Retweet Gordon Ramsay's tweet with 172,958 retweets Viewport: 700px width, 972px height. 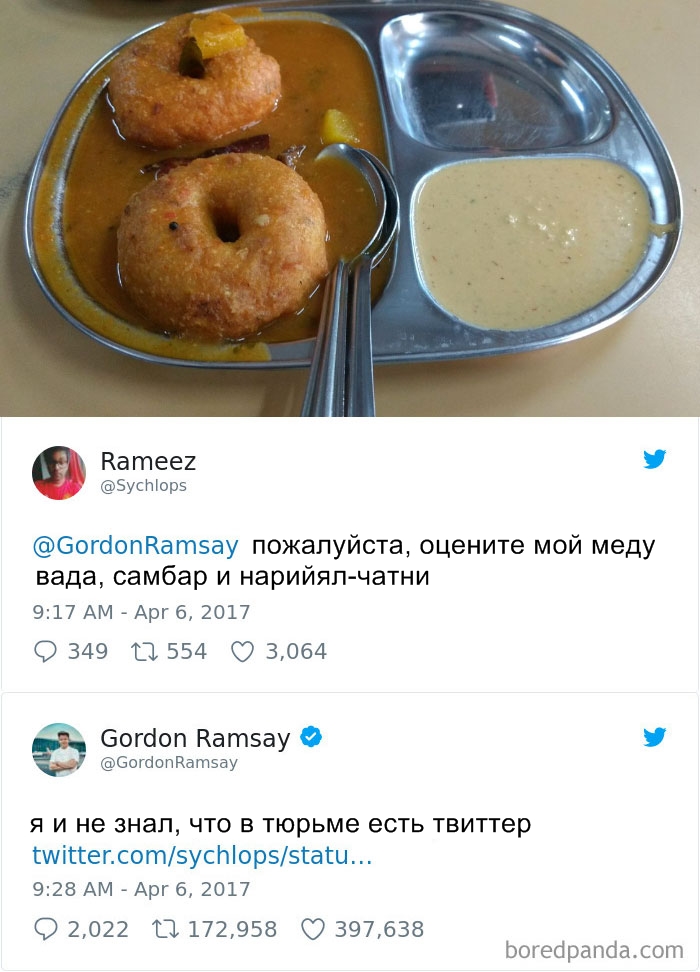[x=165, y=929]
